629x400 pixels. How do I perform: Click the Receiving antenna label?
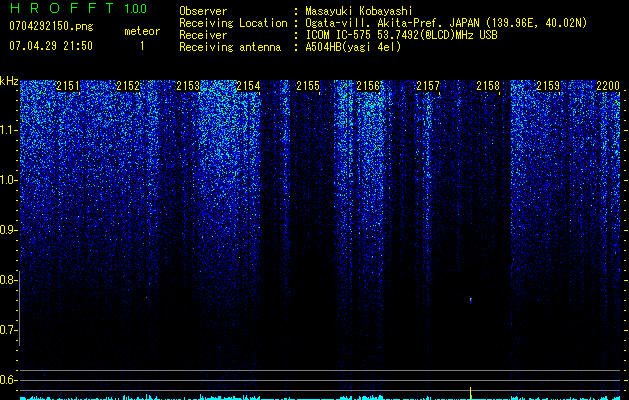[230, 47]
